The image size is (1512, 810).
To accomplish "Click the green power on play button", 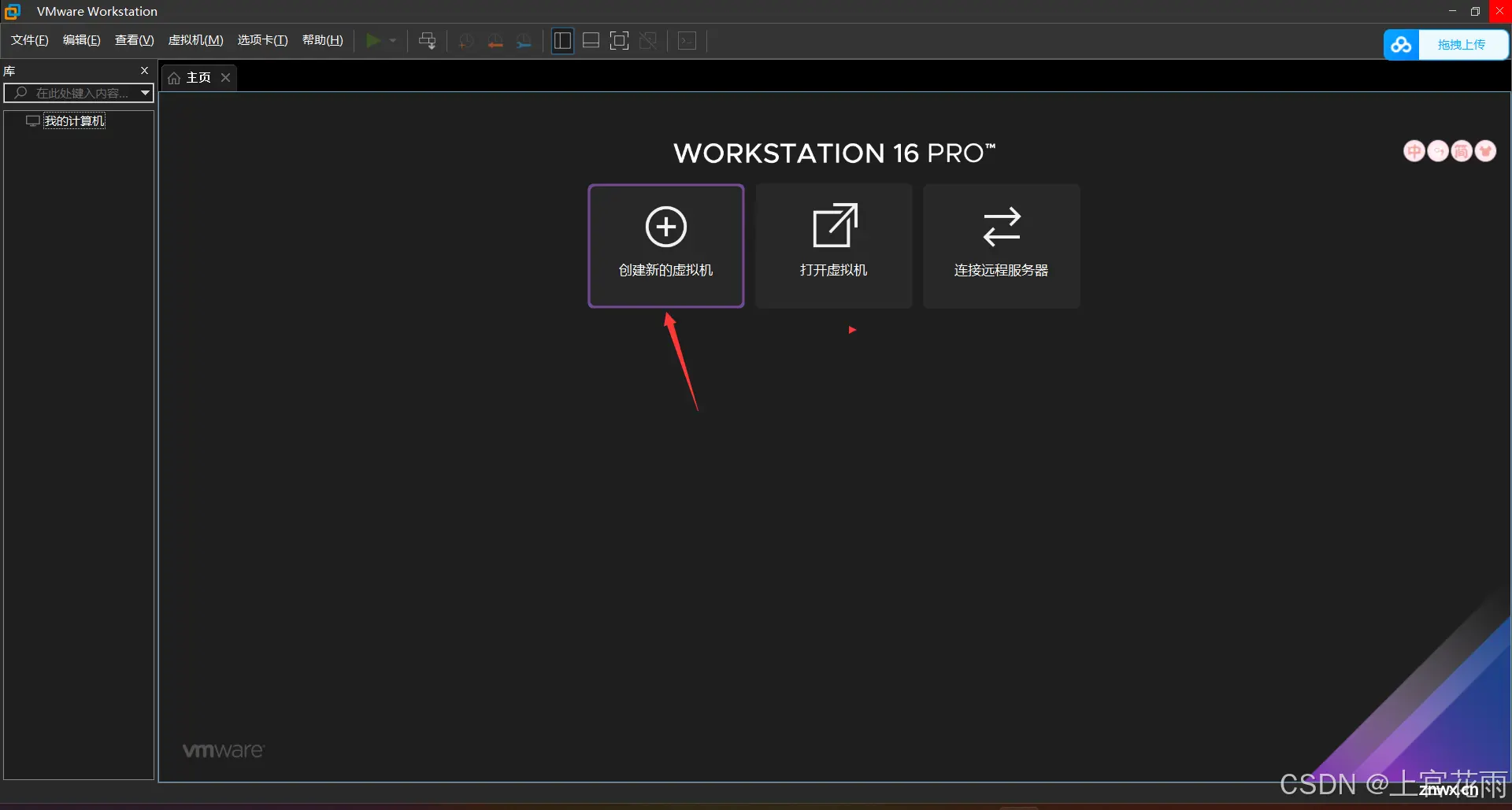I will tap(373, 40).
